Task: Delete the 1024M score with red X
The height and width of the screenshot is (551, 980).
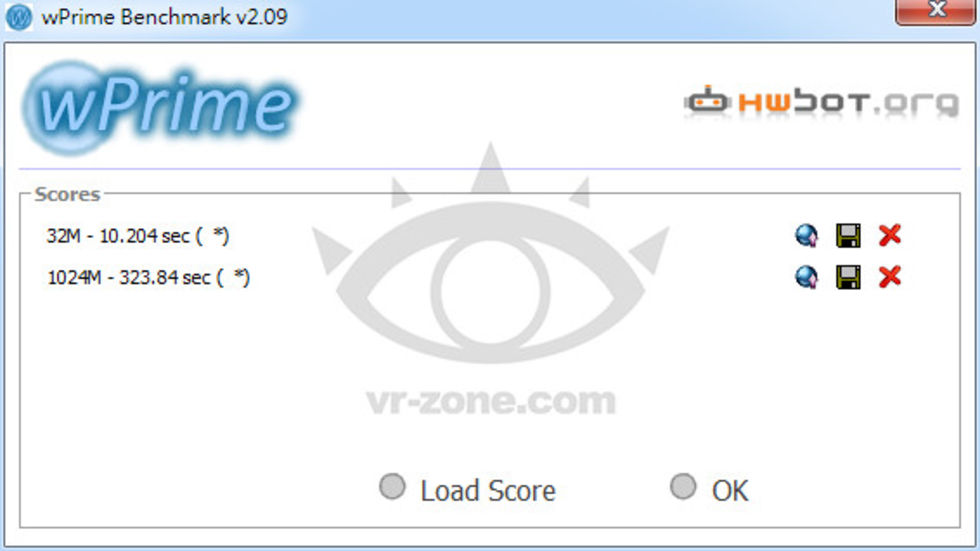Action: coord(889,276)
